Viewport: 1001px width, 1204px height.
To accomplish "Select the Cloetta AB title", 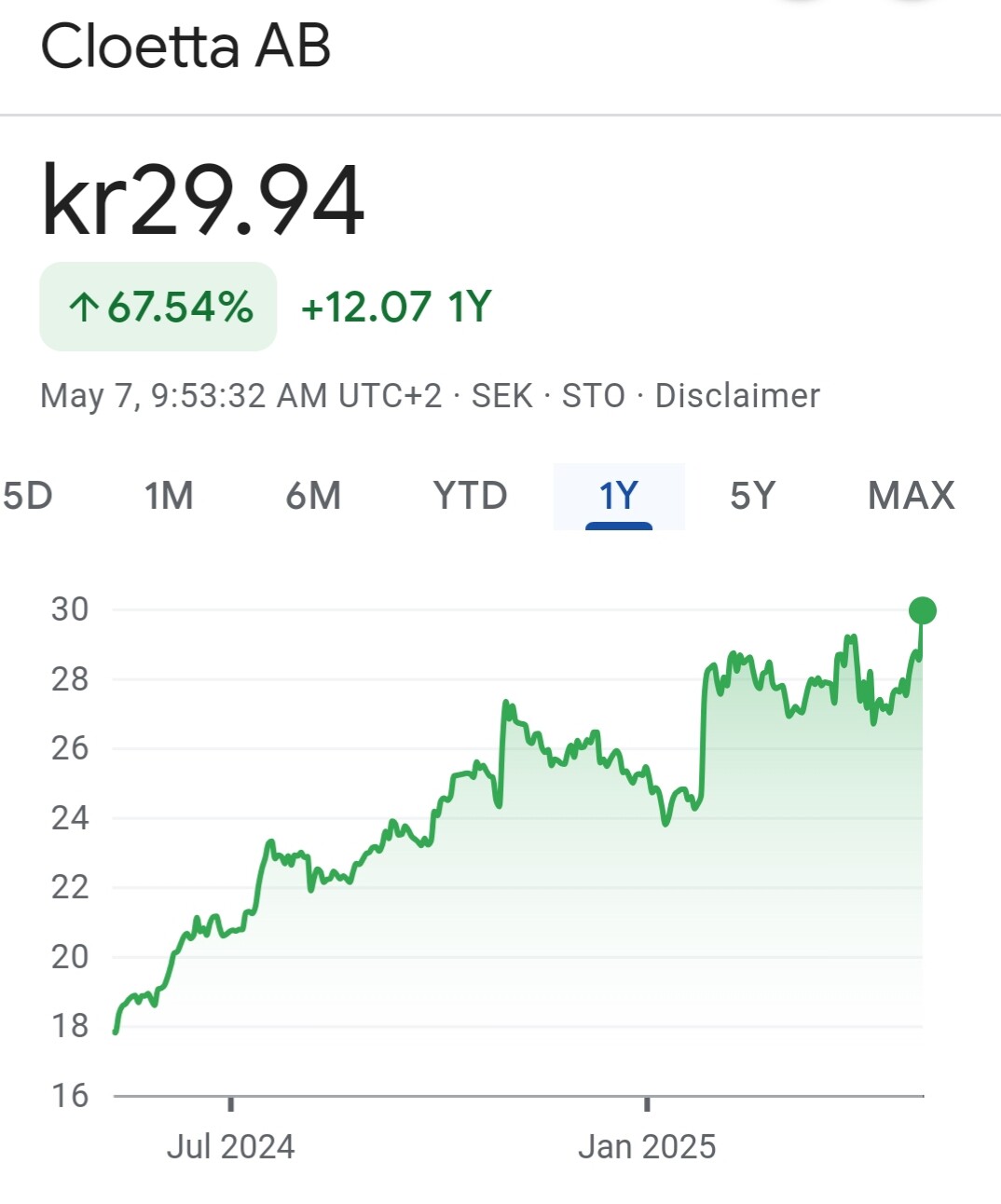I will (x=186, y=46).
